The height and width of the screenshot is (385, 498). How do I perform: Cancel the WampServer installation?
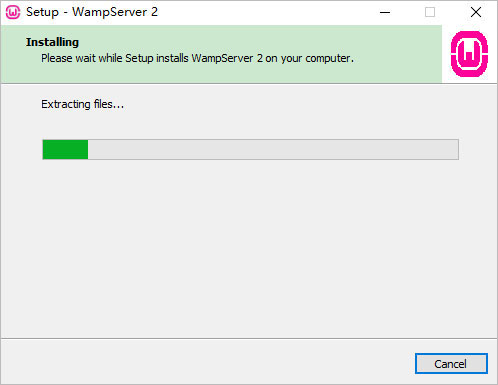451,364
